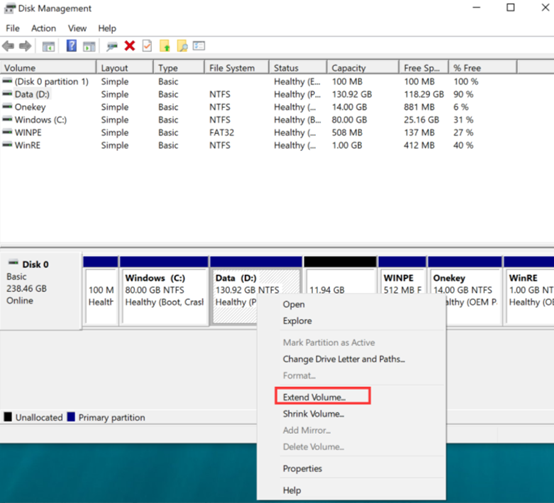Open the Action menu
The height and width of the screenshot is (503, 554).
click(43, 28)
